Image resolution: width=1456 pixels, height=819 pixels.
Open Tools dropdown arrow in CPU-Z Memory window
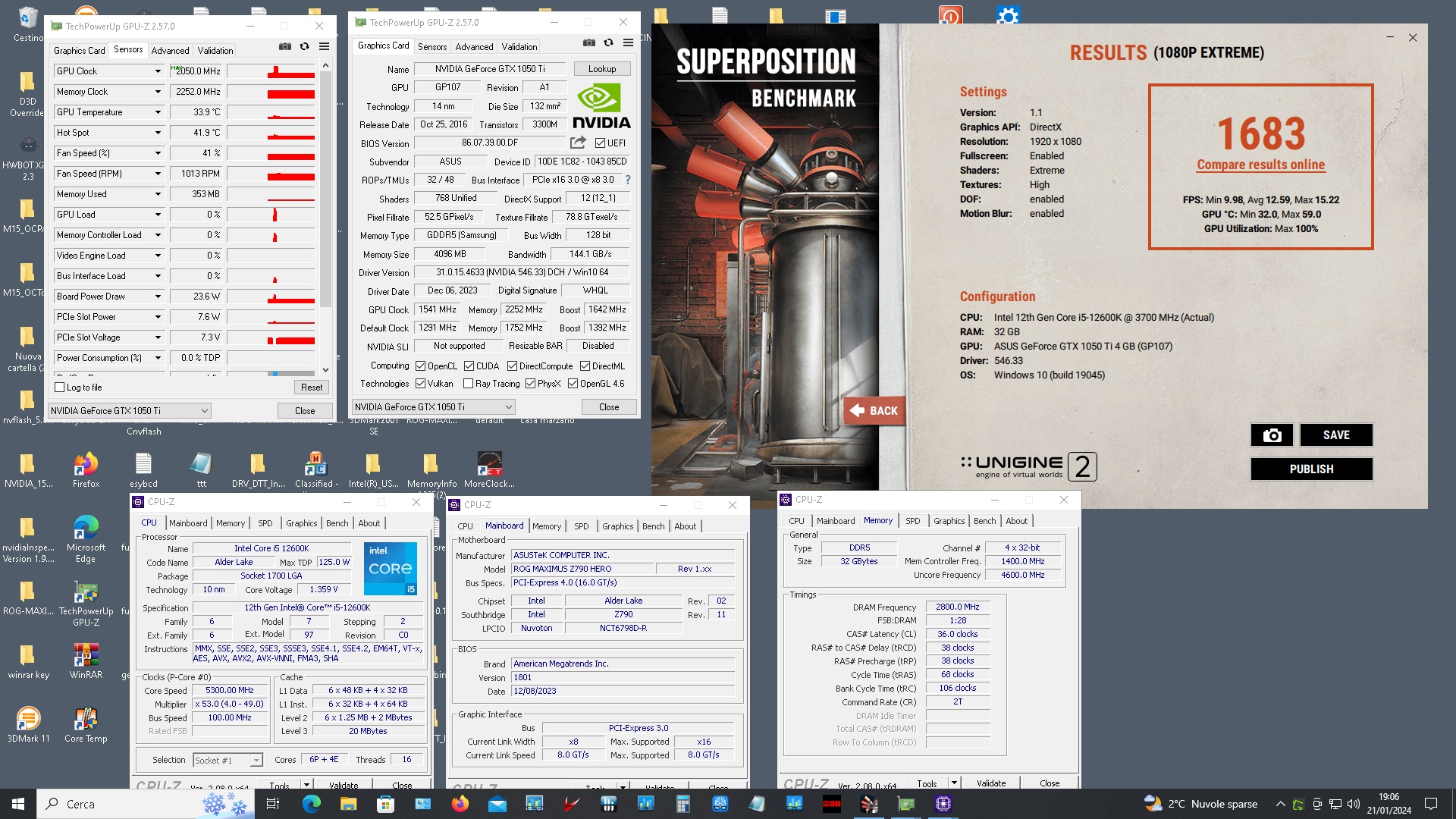pos(954,783)
